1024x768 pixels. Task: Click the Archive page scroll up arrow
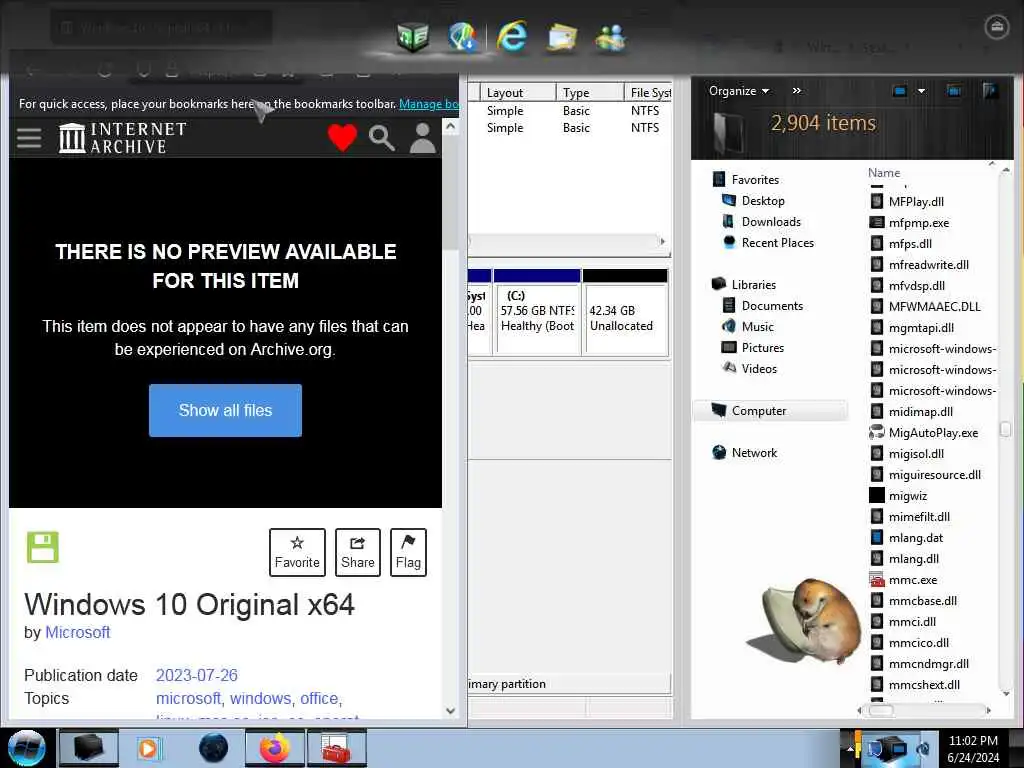pos(450,127)
